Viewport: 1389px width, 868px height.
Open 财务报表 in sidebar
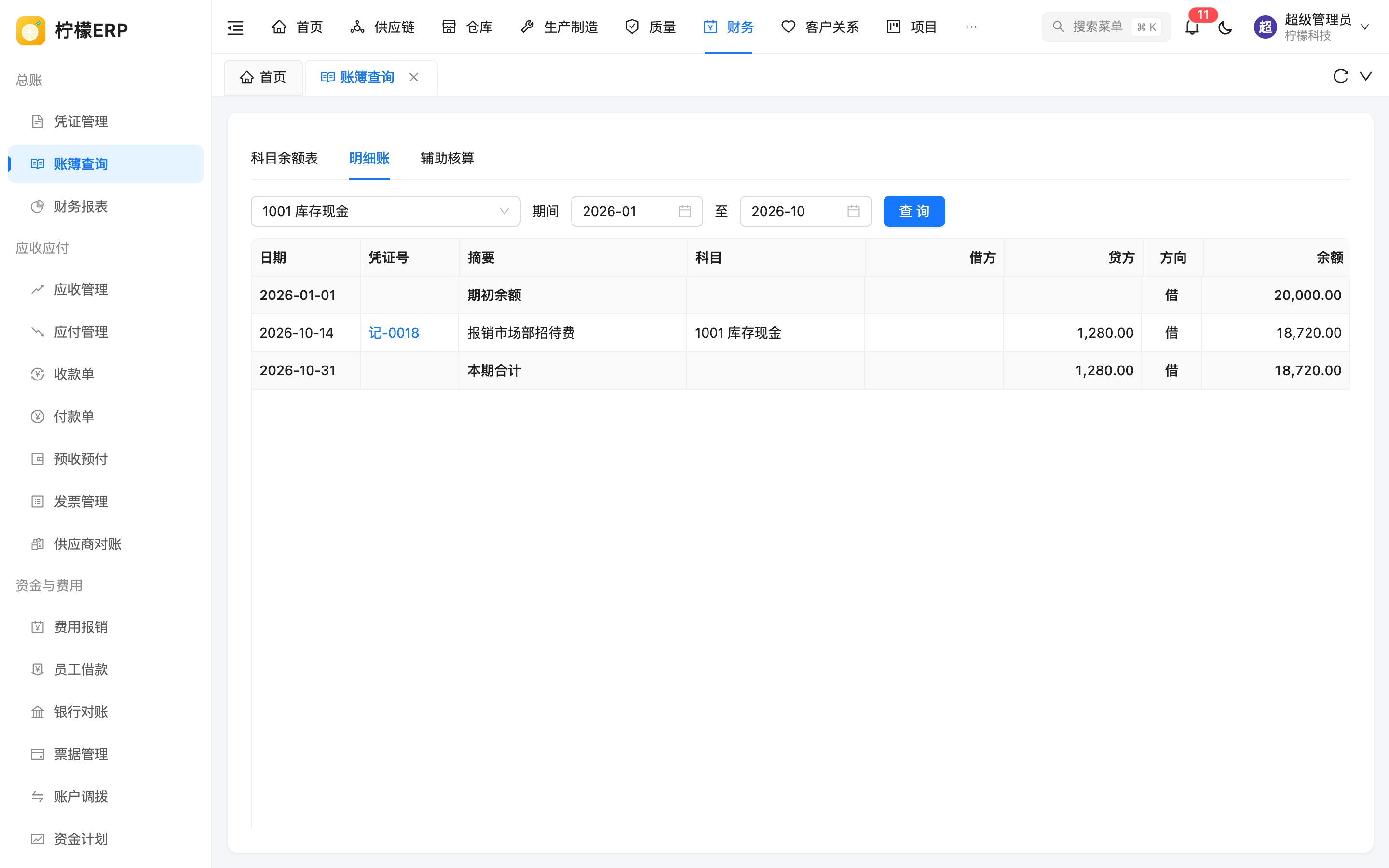pos(106,207)
